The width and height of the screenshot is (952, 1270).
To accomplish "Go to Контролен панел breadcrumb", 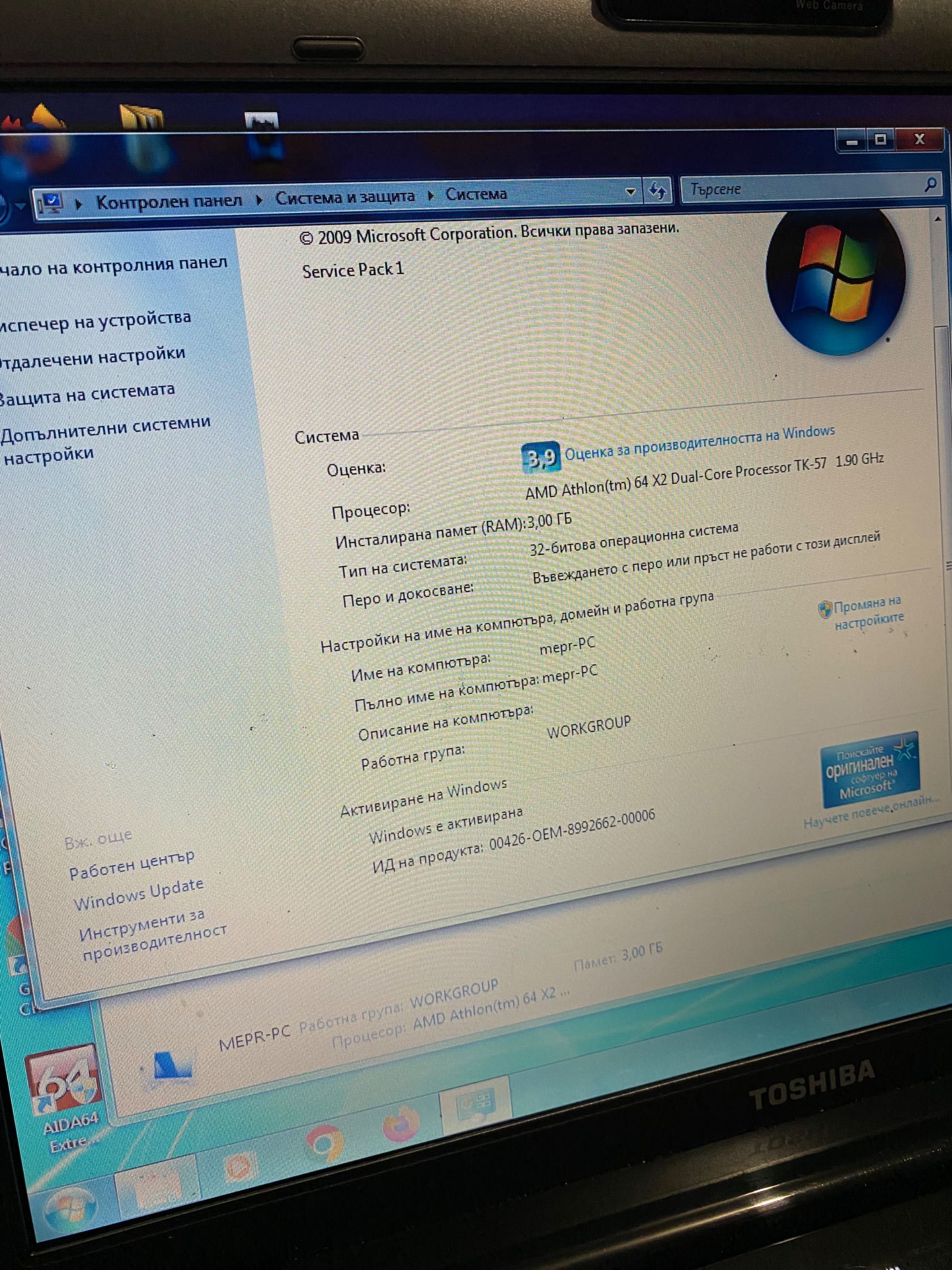I will [x=169, y=201].
